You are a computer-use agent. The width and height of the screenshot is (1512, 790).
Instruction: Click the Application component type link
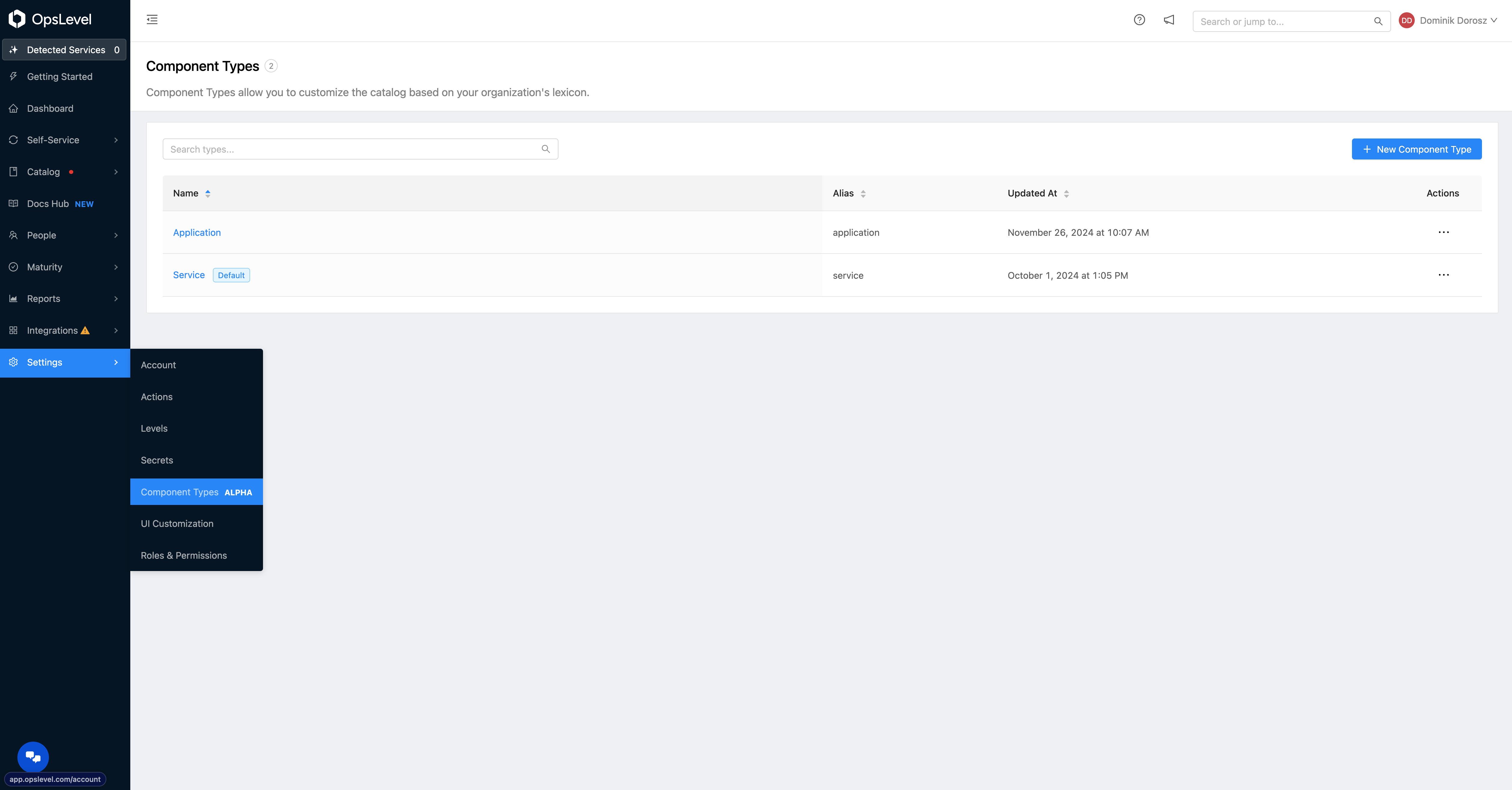click(197, 232)
